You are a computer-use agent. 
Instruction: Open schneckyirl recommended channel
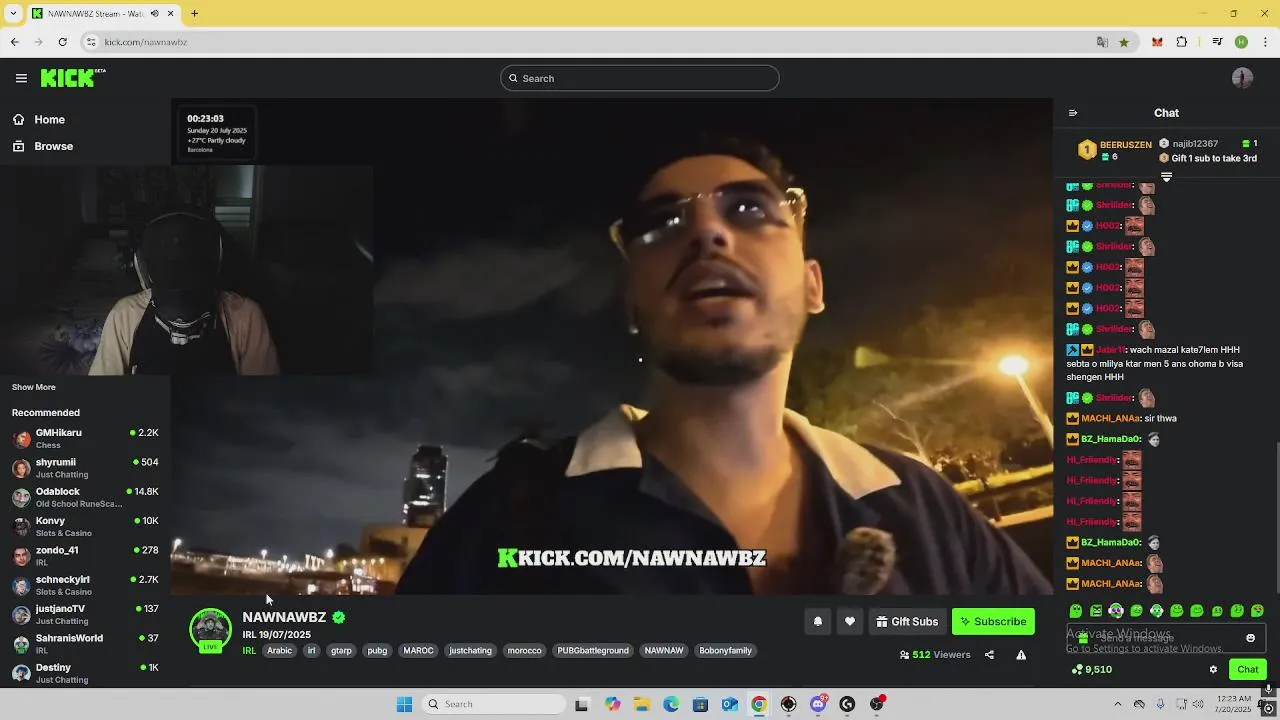pyautogui.click(x=85, y=585)
